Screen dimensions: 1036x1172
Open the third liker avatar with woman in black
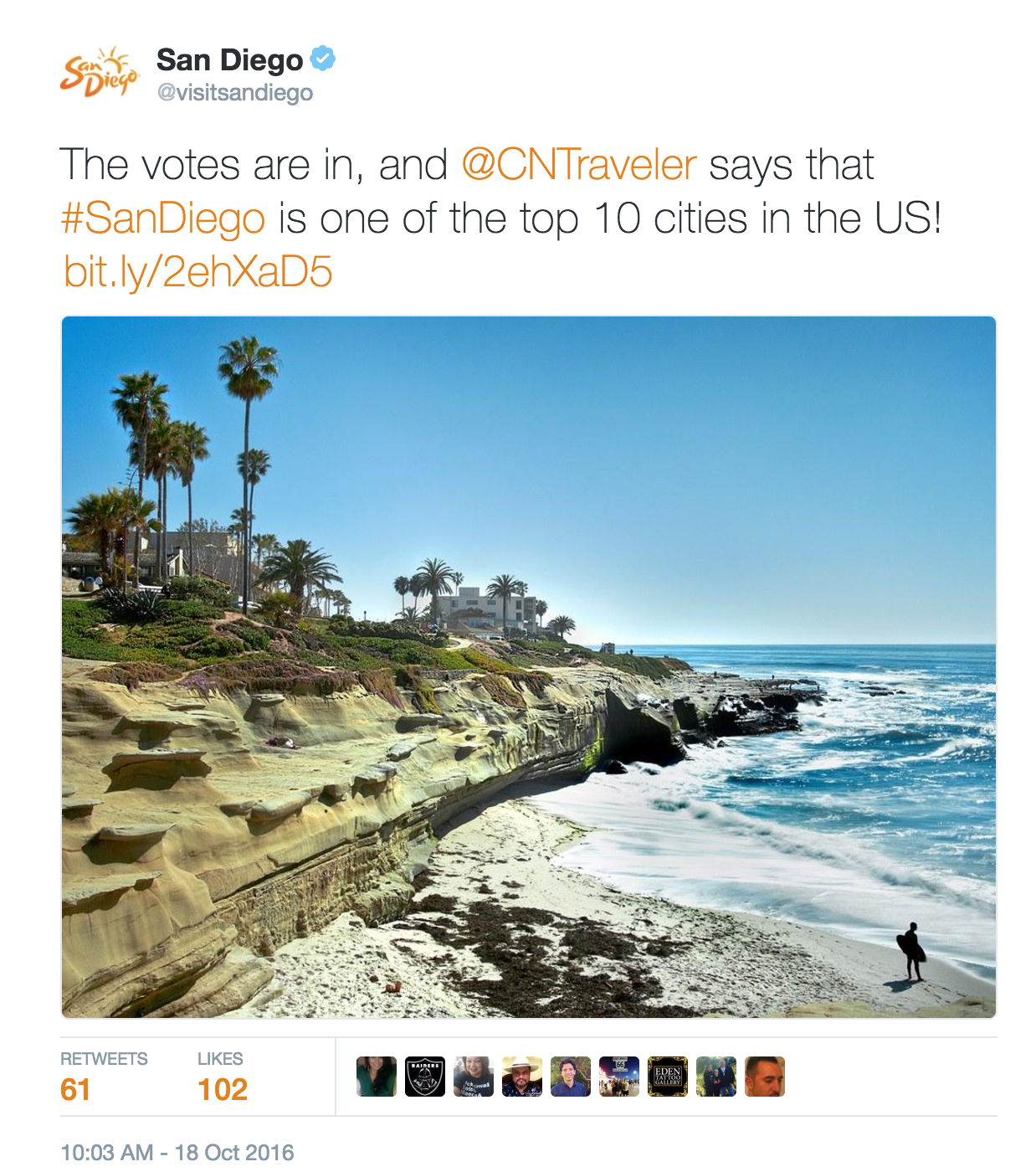point(474,1077)
